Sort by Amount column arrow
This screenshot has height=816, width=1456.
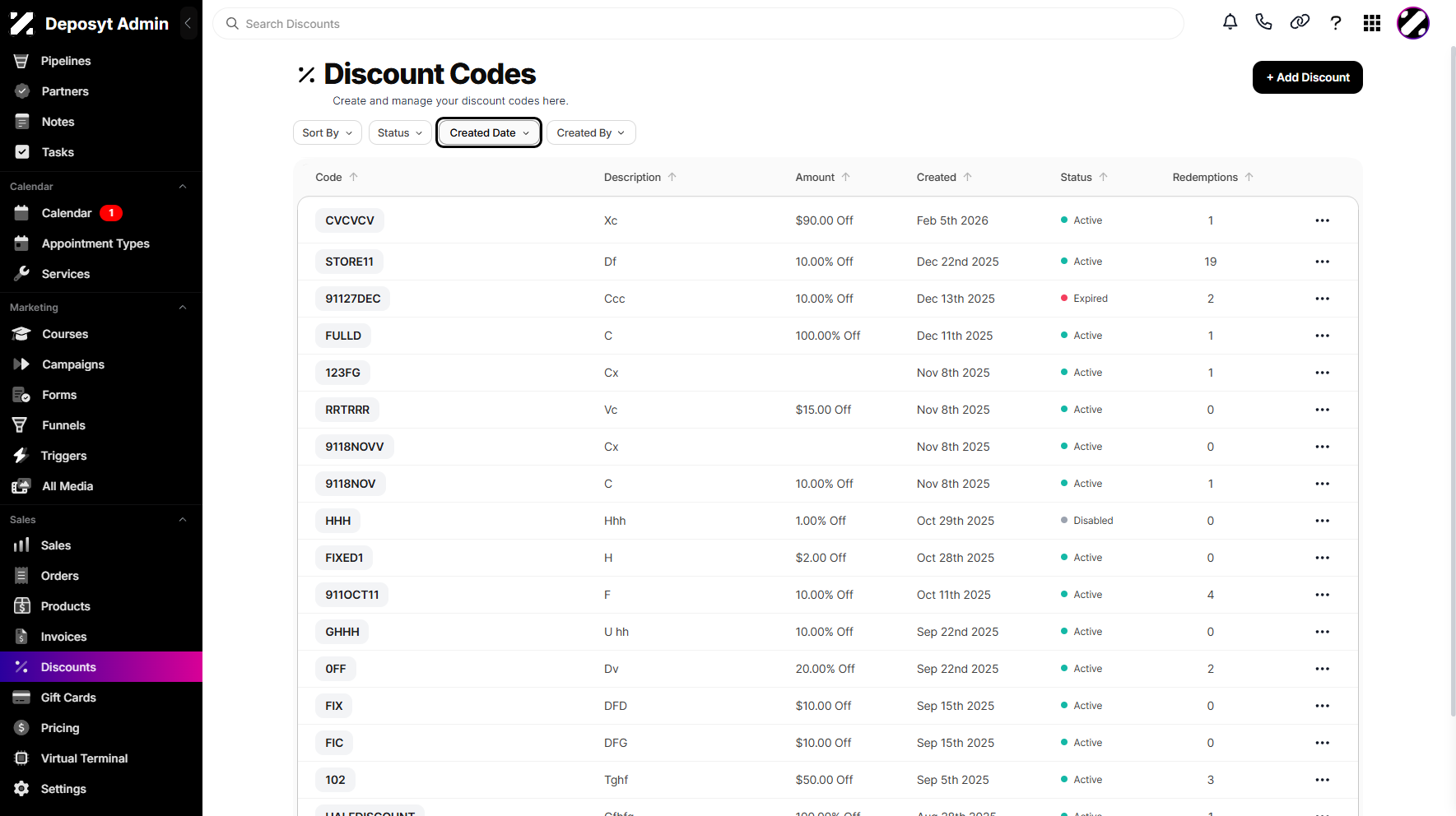[846, 177]
